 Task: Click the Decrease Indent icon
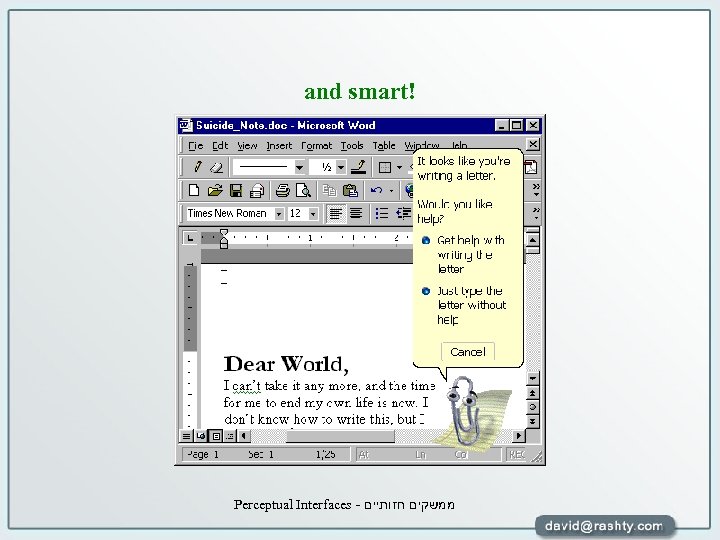pyautogui.click(x=403, y=214)
